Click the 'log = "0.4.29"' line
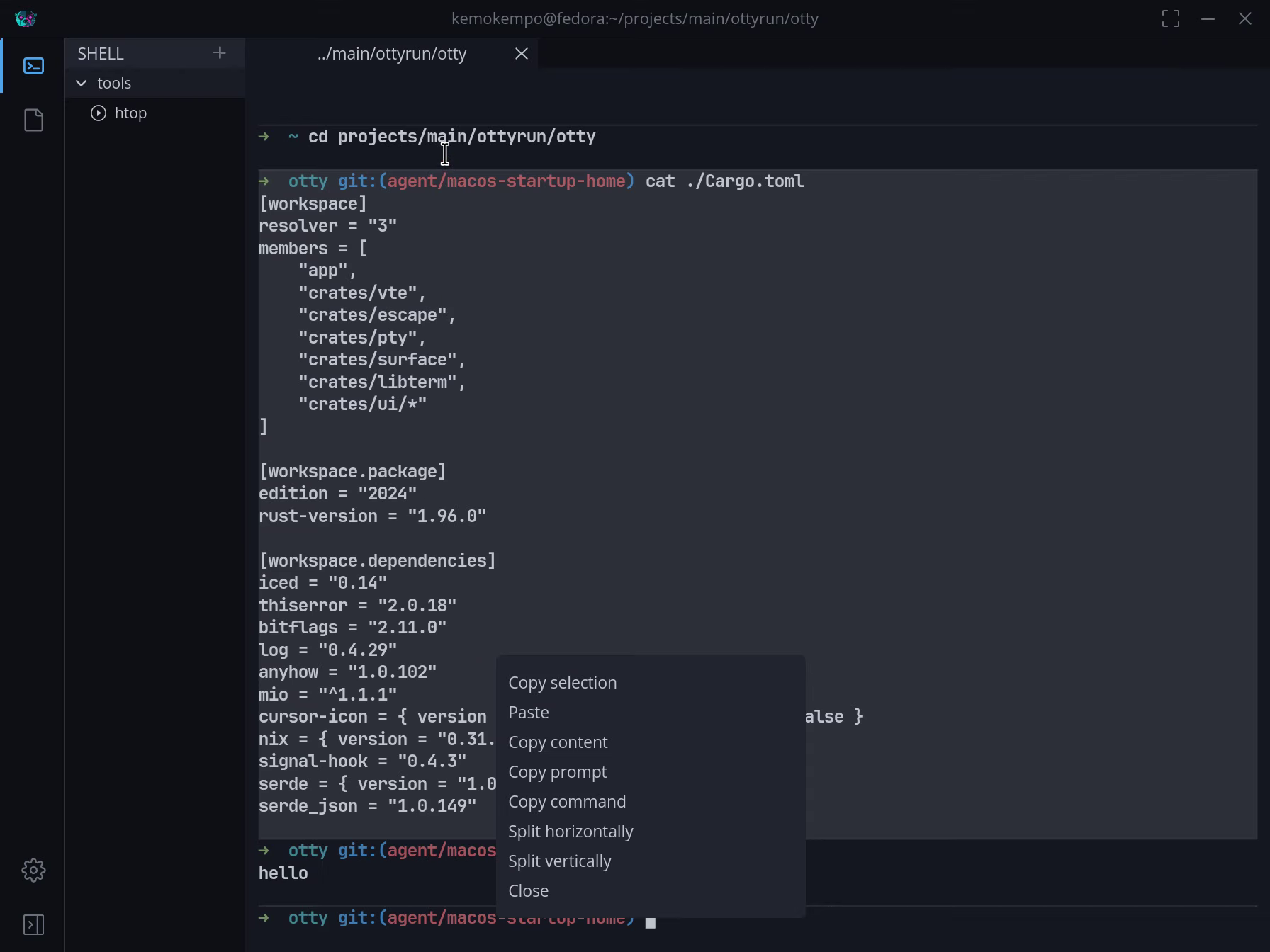Viewport: 1270px width, 952px height. point(327,650)
